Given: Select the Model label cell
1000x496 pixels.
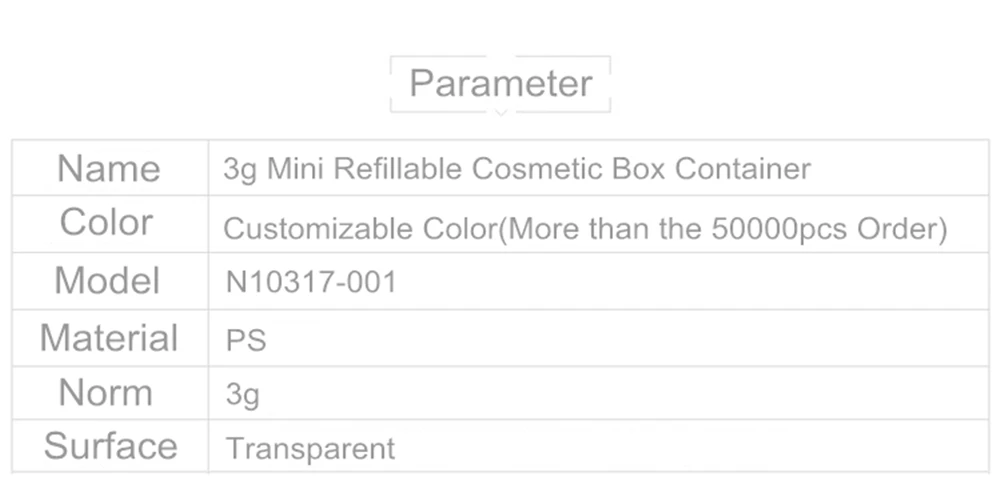Looking at the screenshot, I should pyautogui.click(x=109, y=281).
